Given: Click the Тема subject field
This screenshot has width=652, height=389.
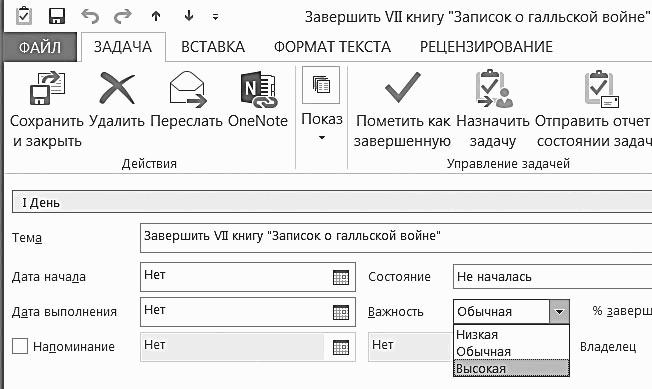Looking at the screenshot, I should pyautogui.click(x=396, y=237).
